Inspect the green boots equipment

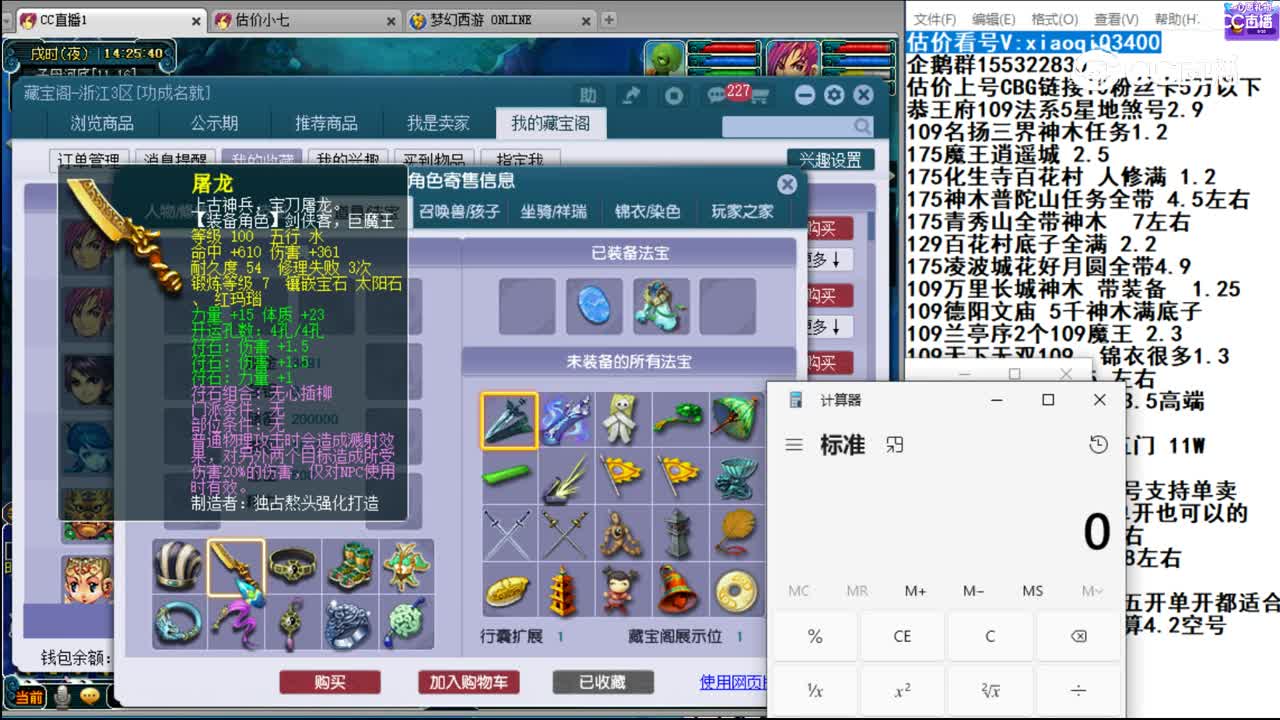click(350, 567)
